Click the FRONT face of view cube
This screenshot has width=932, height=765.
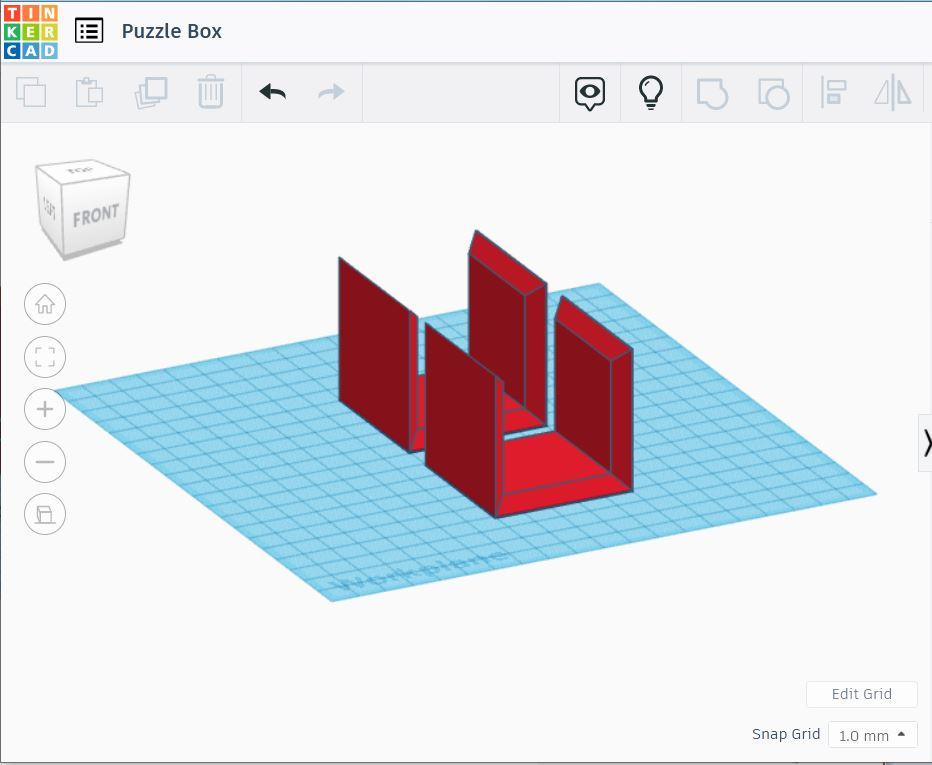point(95,216)
